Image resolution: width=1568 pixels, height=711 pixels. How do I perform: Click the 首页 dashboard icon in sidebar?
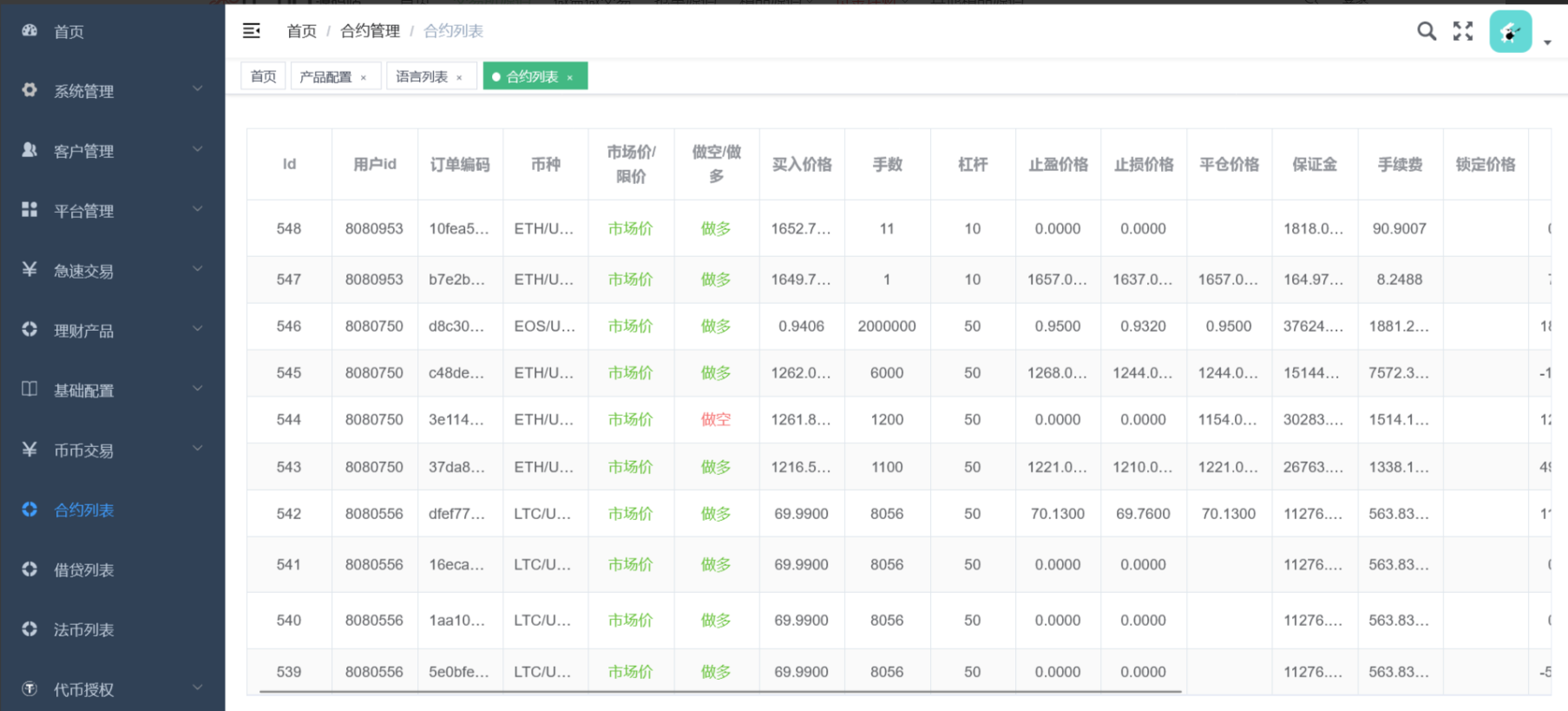(x=30, y=31)
